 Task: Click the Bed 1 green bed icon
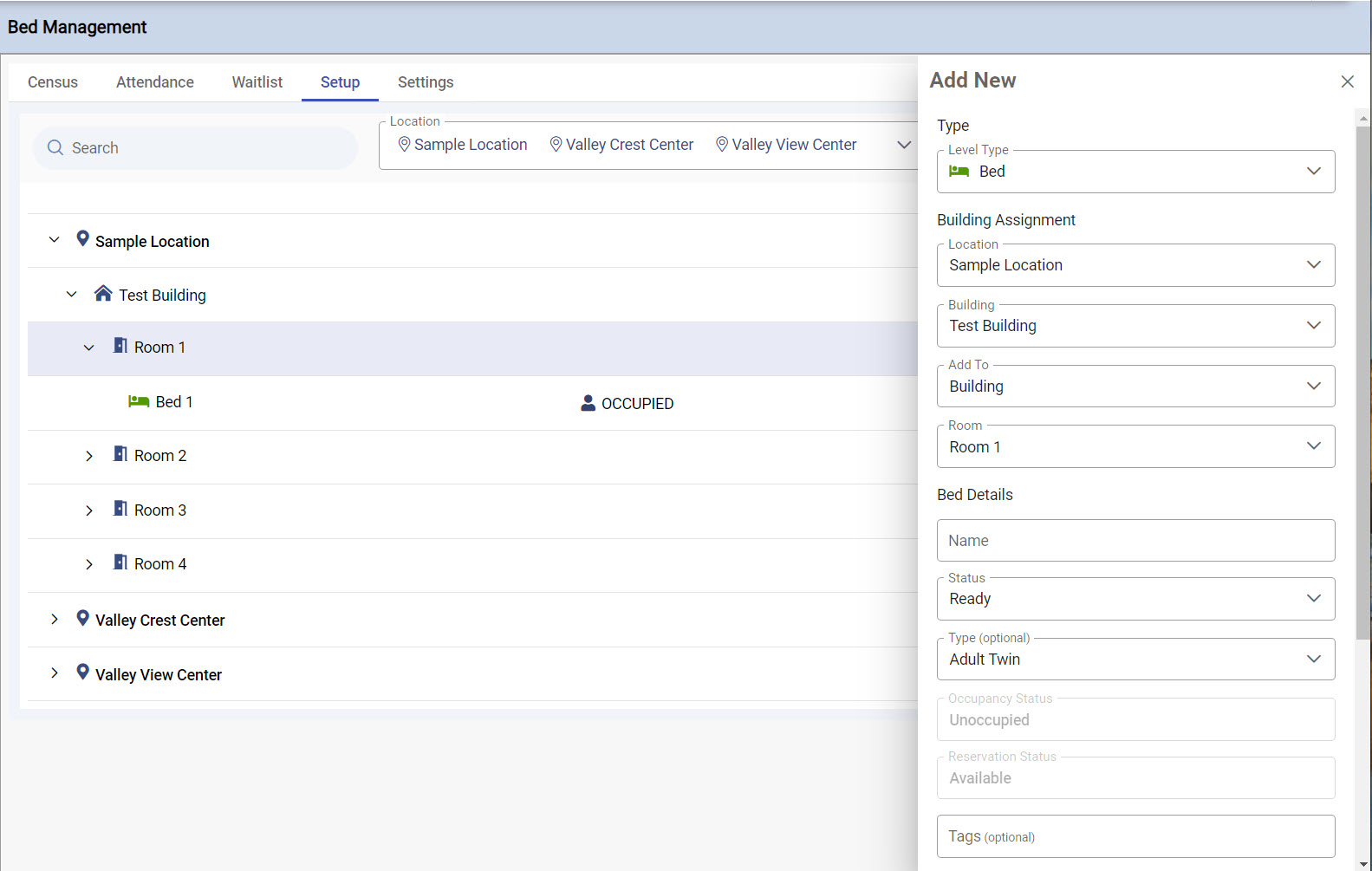coord(139,401)
